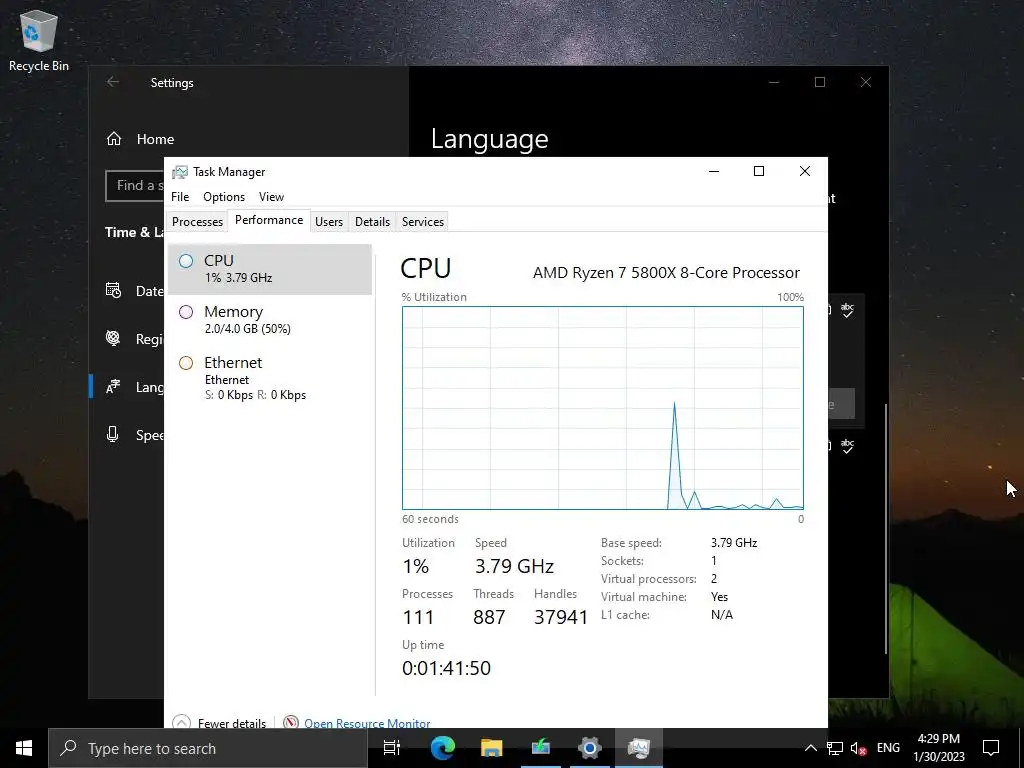Select the Ethernet performance item
The width and height of the screenshot is (1024, 768).
tap(270, 378)
